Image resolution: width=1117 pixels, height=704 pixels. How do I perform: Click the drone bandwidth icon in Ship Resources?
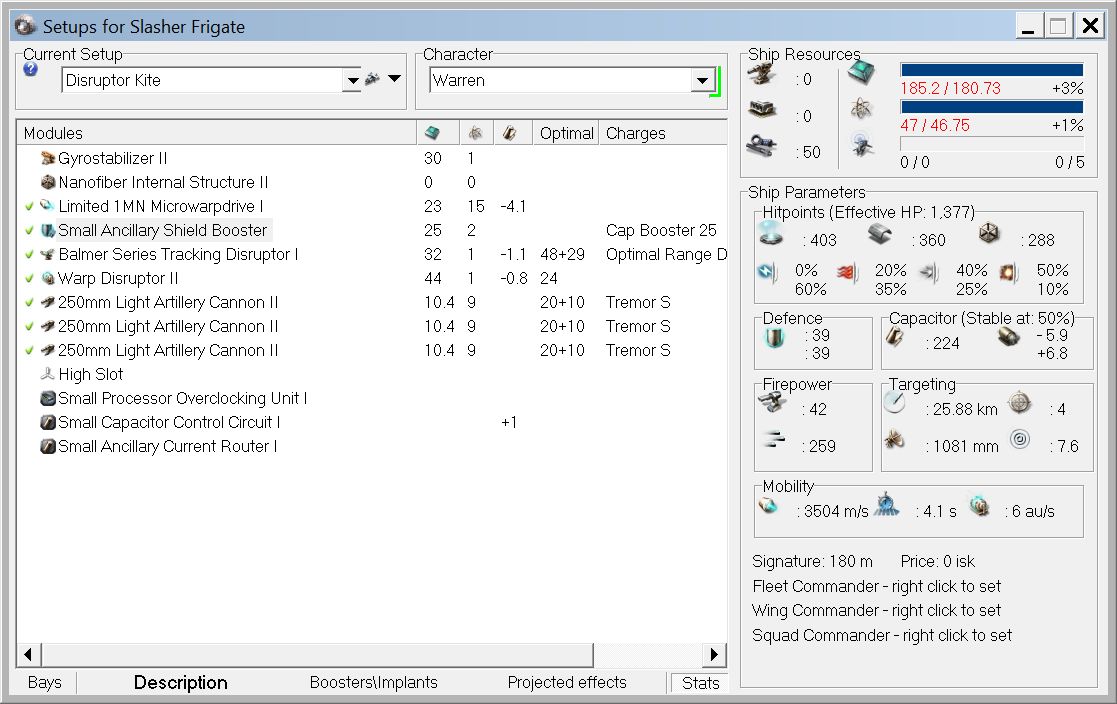(x=862, y=145)
